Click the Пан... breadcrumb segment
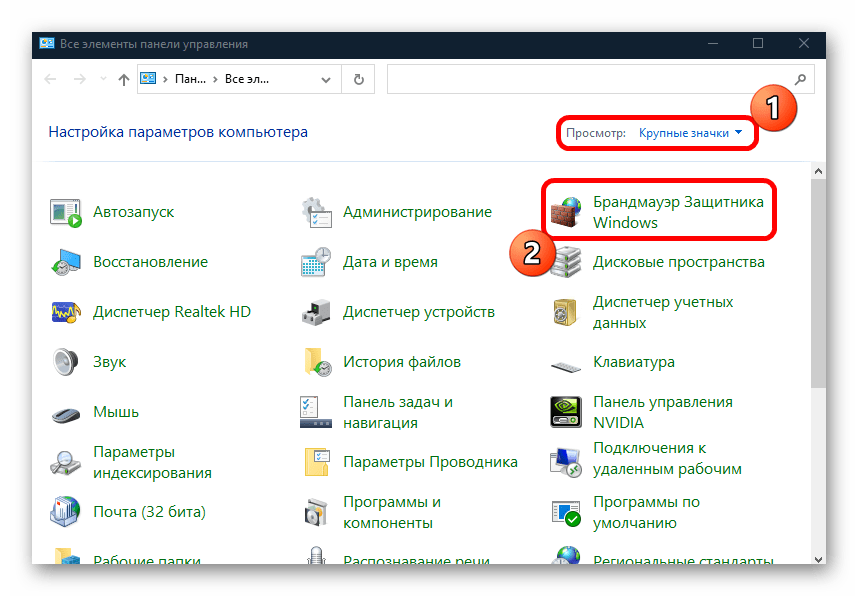 (x=190, y=79)
